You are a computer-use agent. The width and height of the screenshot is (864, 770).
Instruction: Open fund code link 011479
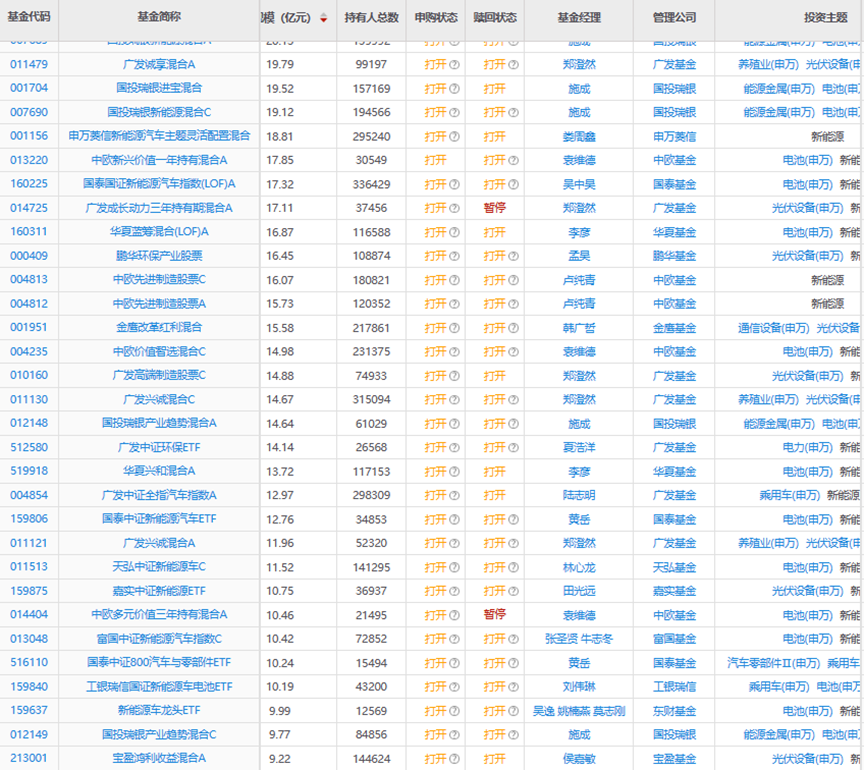tap(29, 64)
